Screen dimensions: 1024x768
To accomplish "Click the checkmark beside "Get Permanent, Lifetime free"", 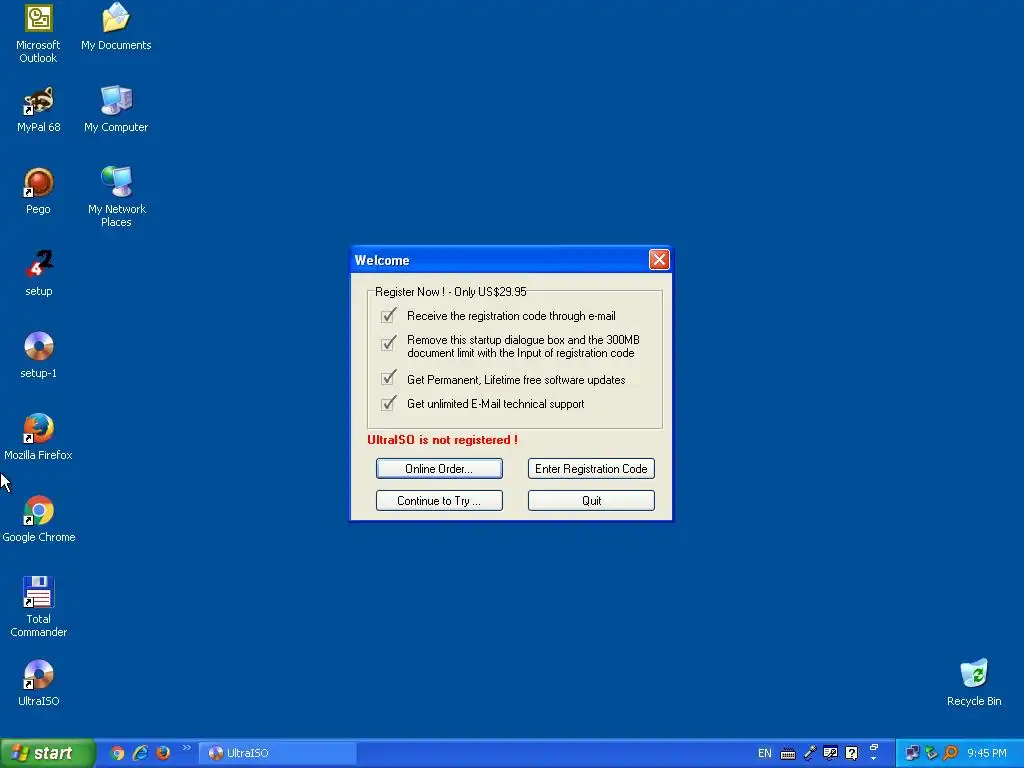I will [388, 378].
